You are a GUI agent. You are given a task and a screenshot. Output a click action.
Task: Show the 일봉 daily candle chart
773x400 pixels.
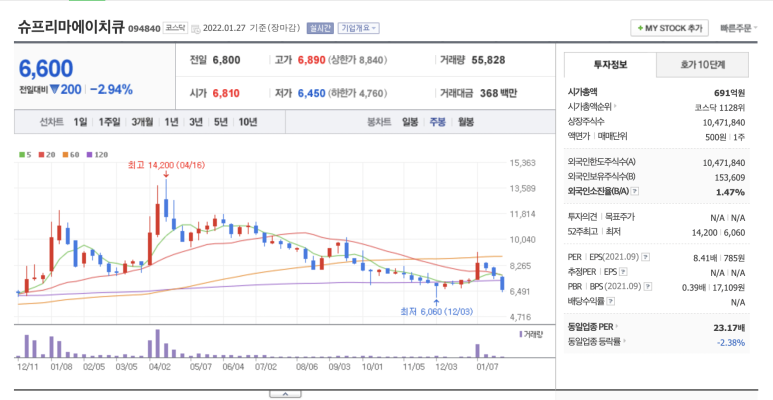point(410,122)
